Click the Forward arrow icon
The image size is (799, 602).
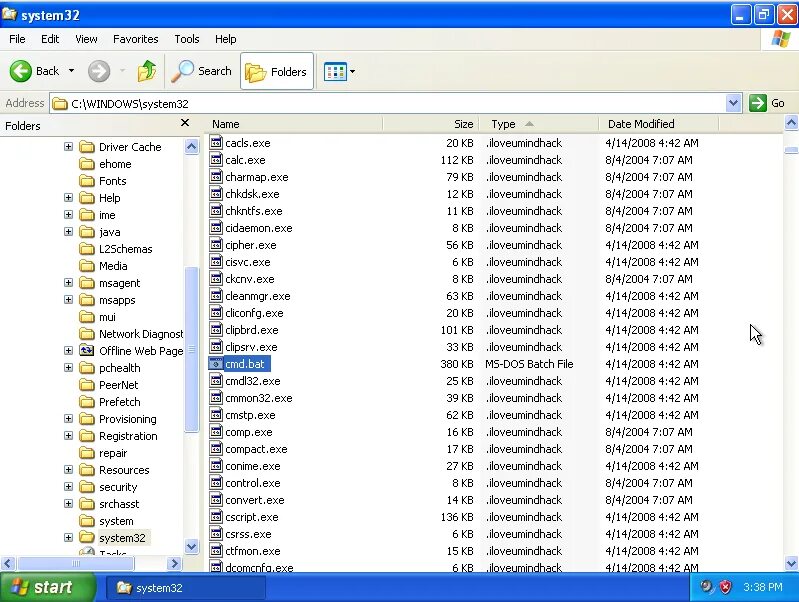99,71
